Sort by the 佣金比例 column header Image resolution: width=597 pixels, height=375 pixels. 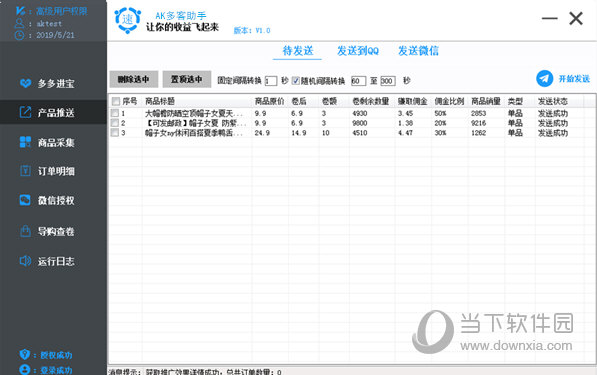(x=450, y=101)
